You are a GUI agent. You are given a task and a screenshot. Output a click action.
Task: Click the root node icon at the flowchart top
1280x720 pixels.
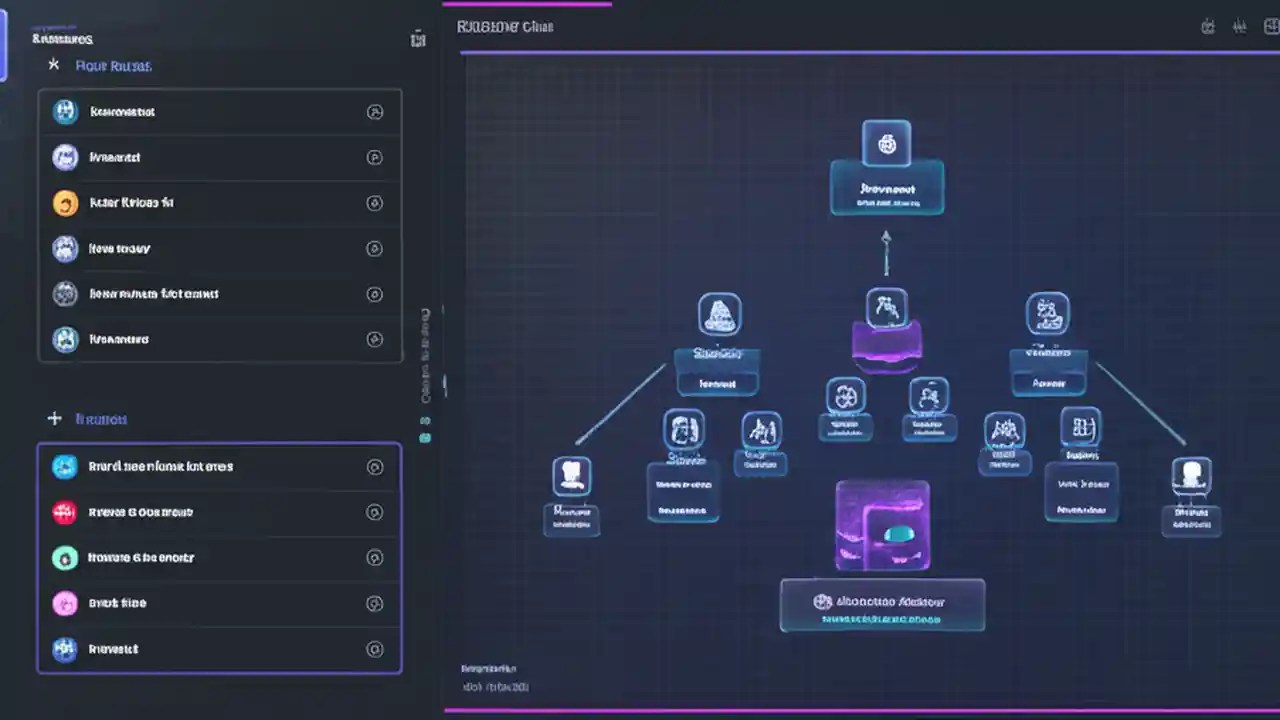886,143
